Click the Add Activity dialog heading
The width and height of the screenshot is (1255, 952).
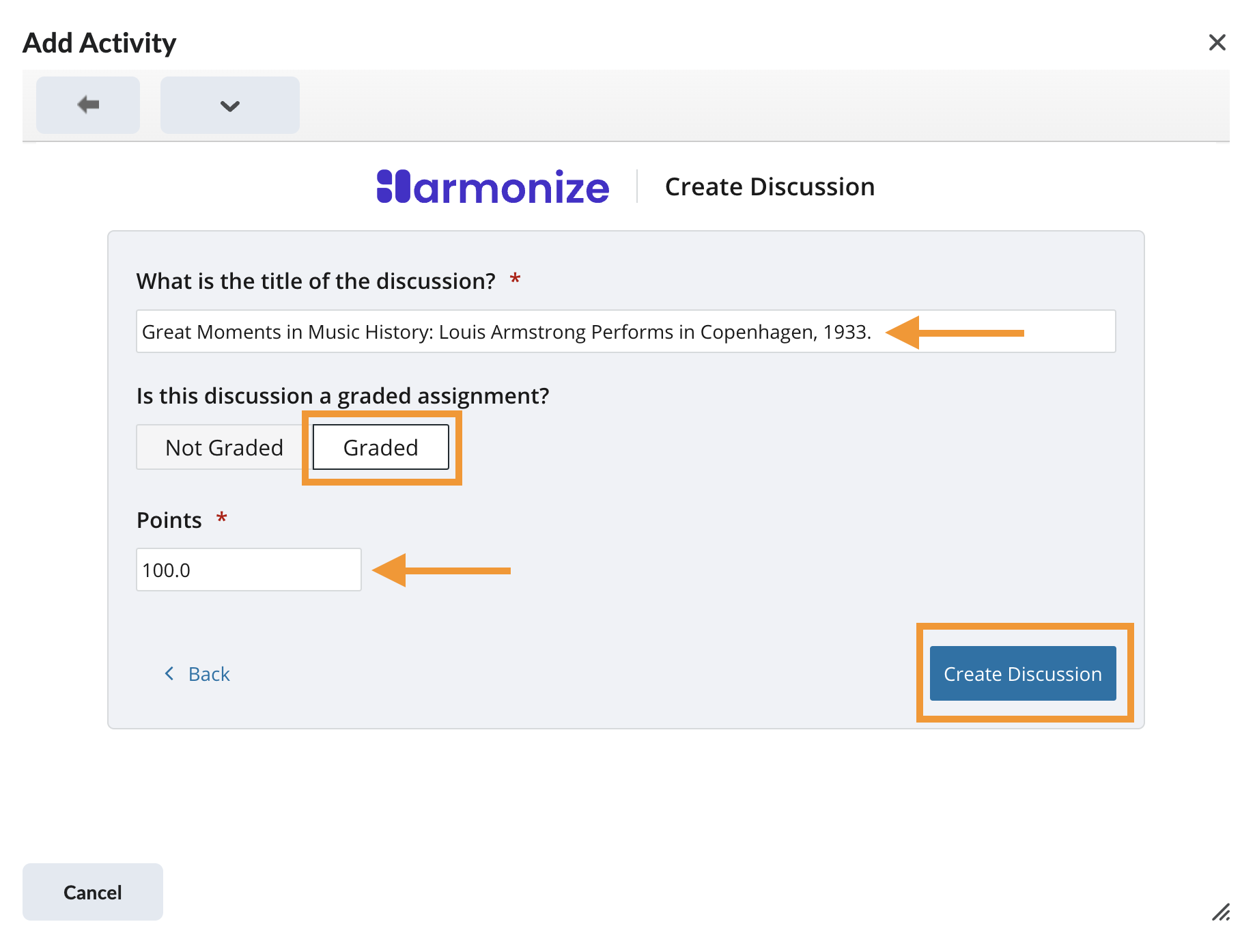(x=100, y=43)
